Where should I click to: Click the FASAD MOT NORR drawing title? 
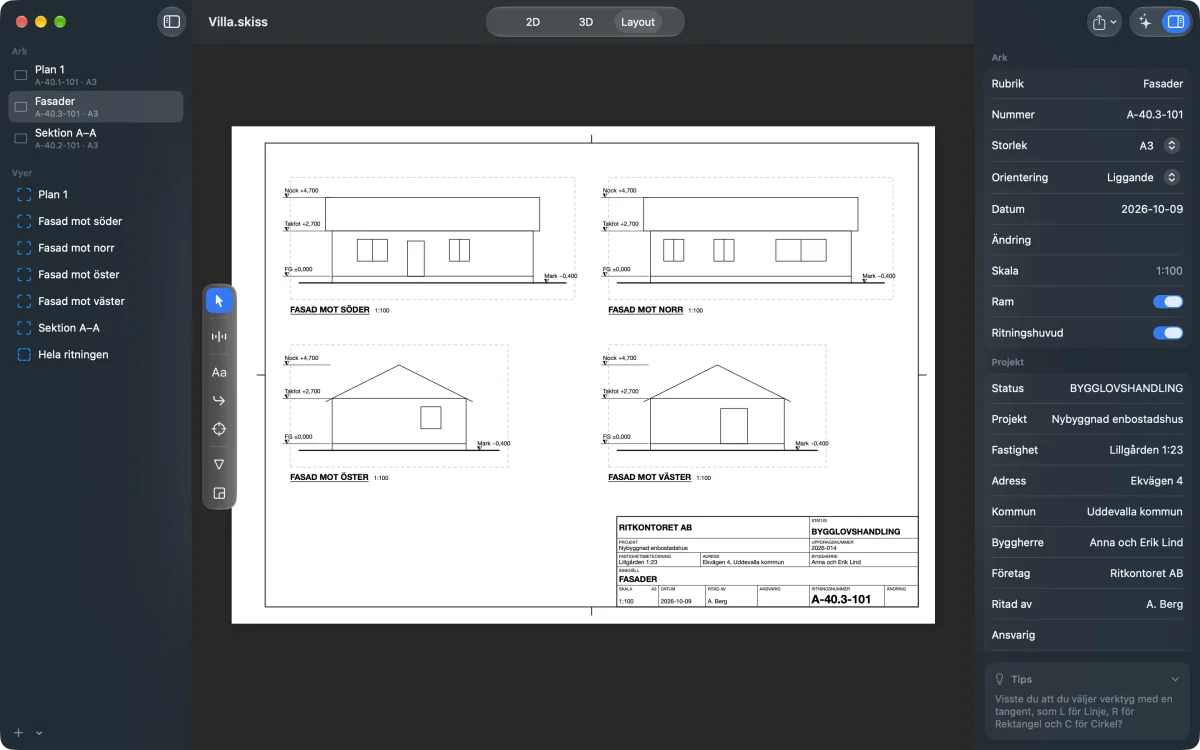(x=645, y=310)
